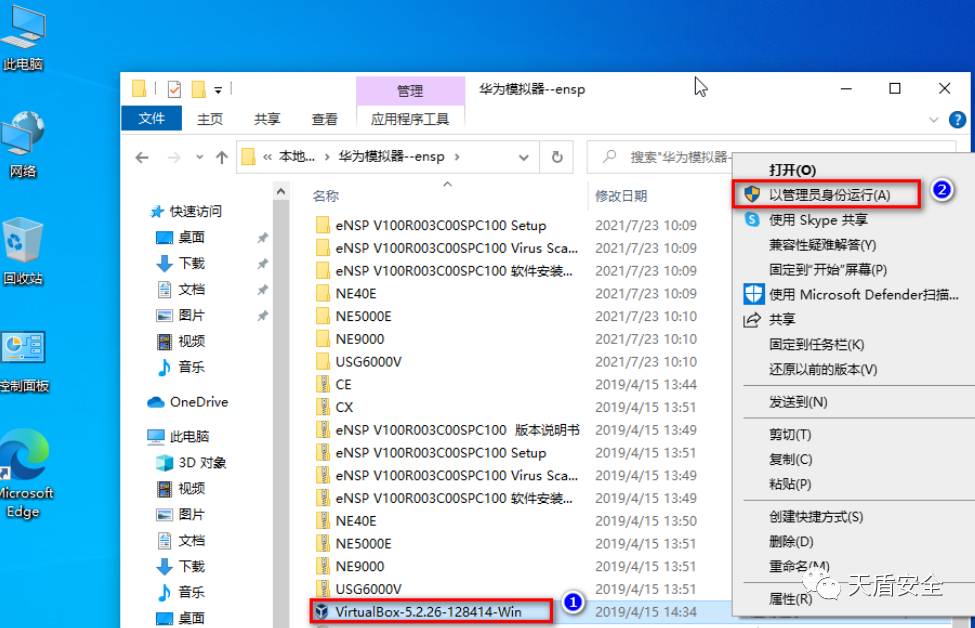Choose Open (打开) in context menu
Image resolution: width=975 pixels, height=628 pixels.
pos(792,170)
